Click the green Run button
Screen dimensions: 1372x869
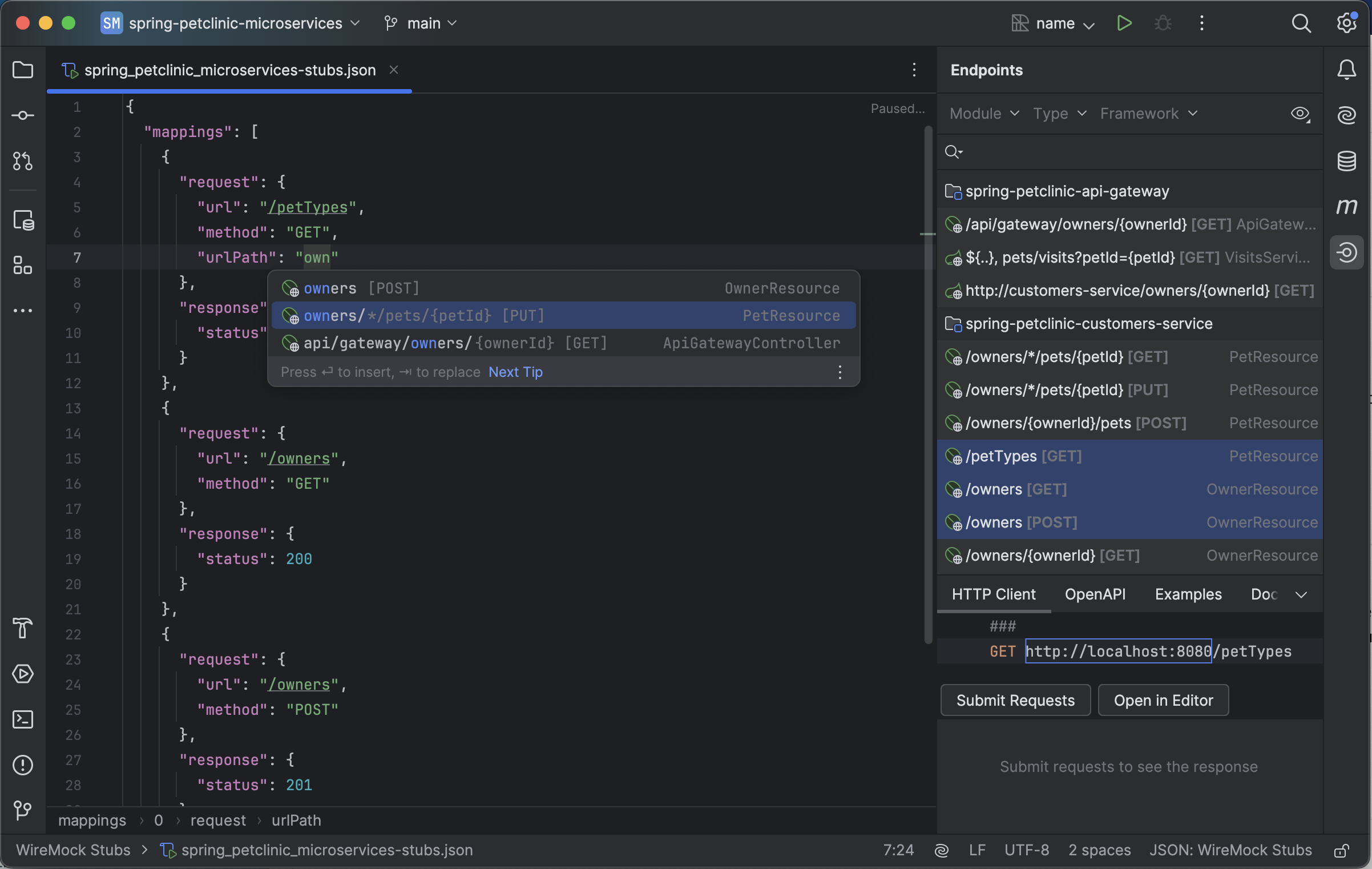pos(1124,23)
